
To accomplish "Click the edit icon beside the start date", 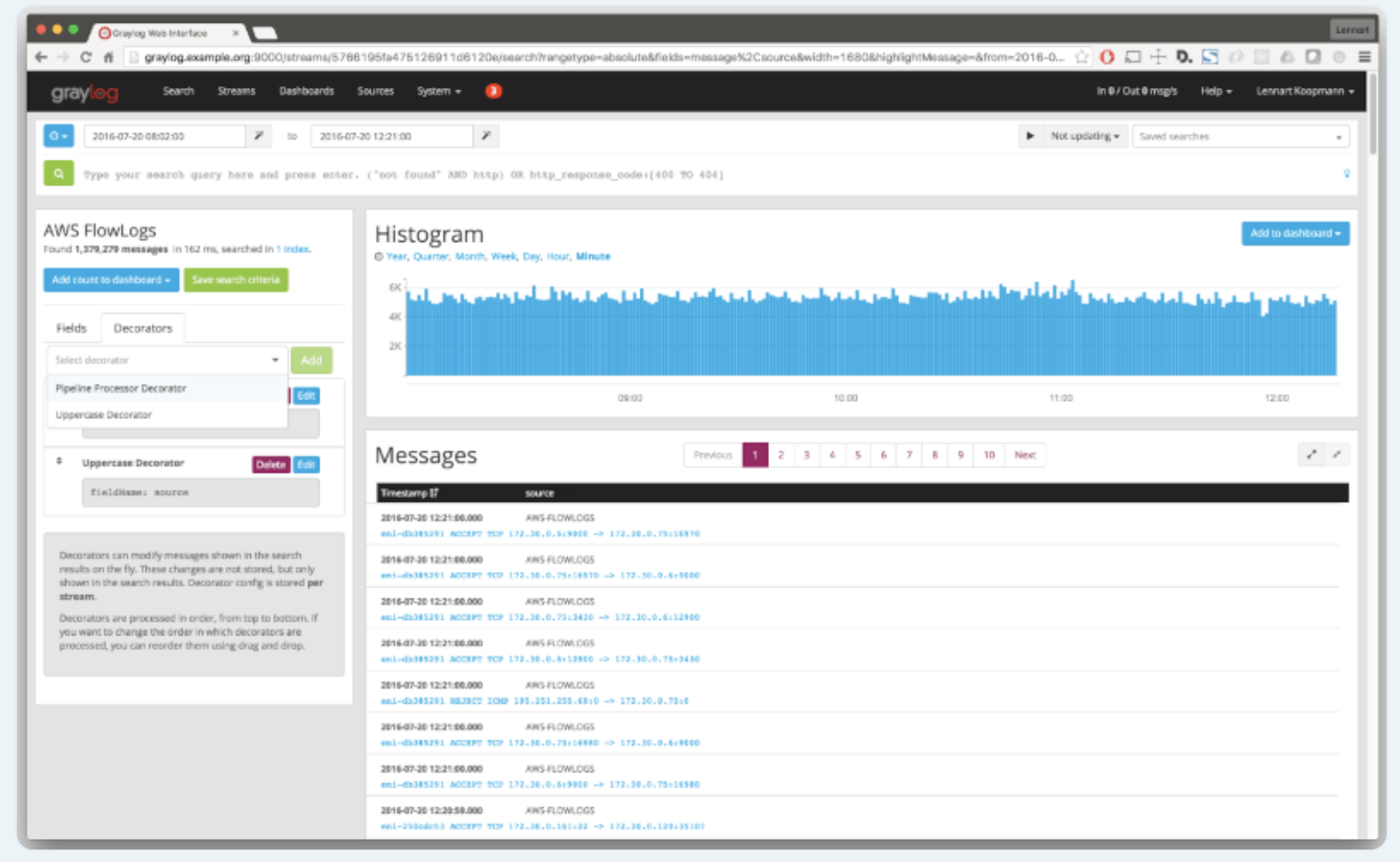I will [259, 136].
